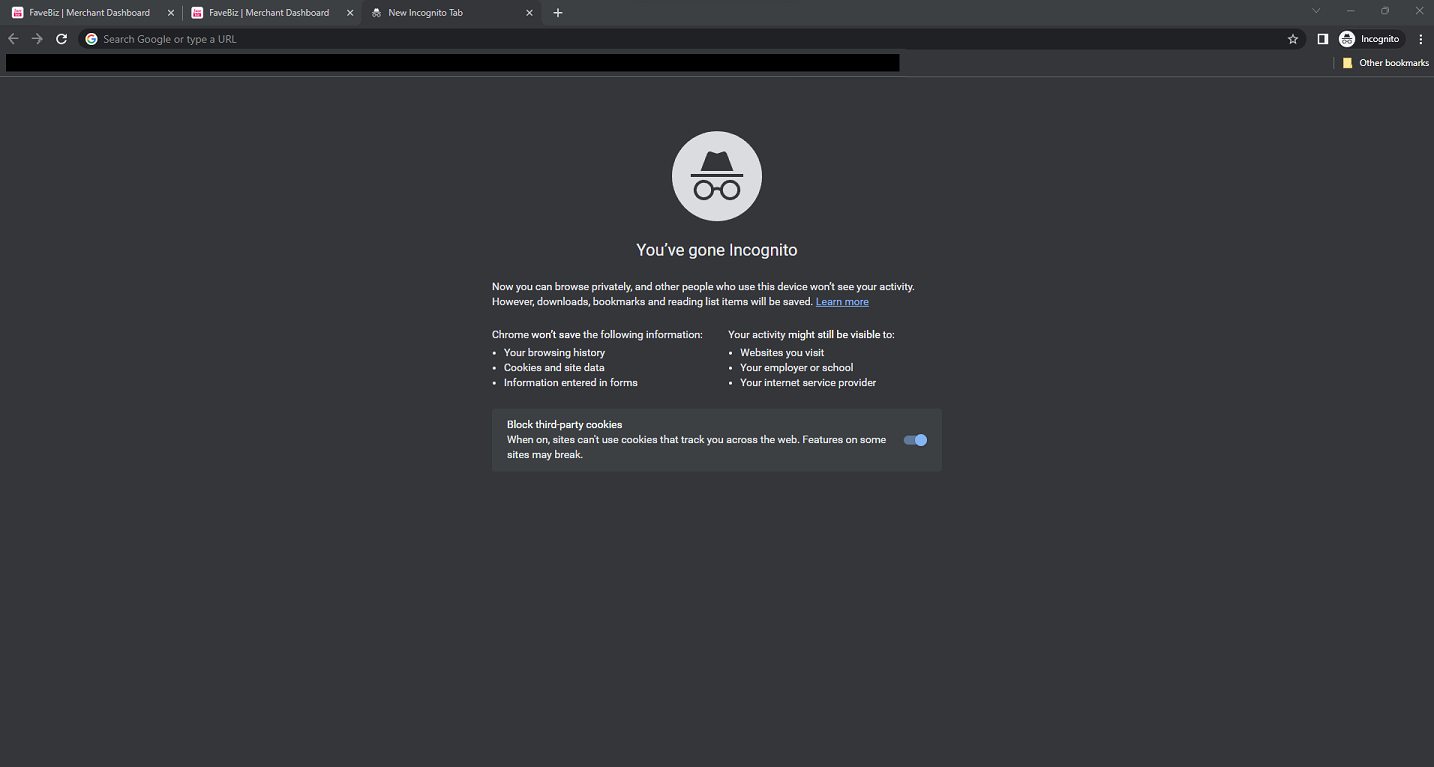Click the 'Your employer or school' list item

click(797, 368)
